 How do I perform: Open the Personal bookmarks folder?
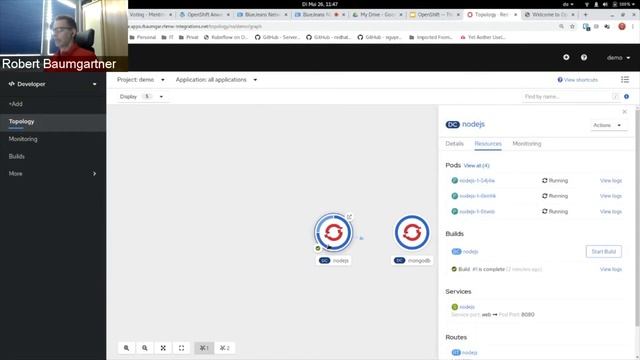tap(142, 37)
